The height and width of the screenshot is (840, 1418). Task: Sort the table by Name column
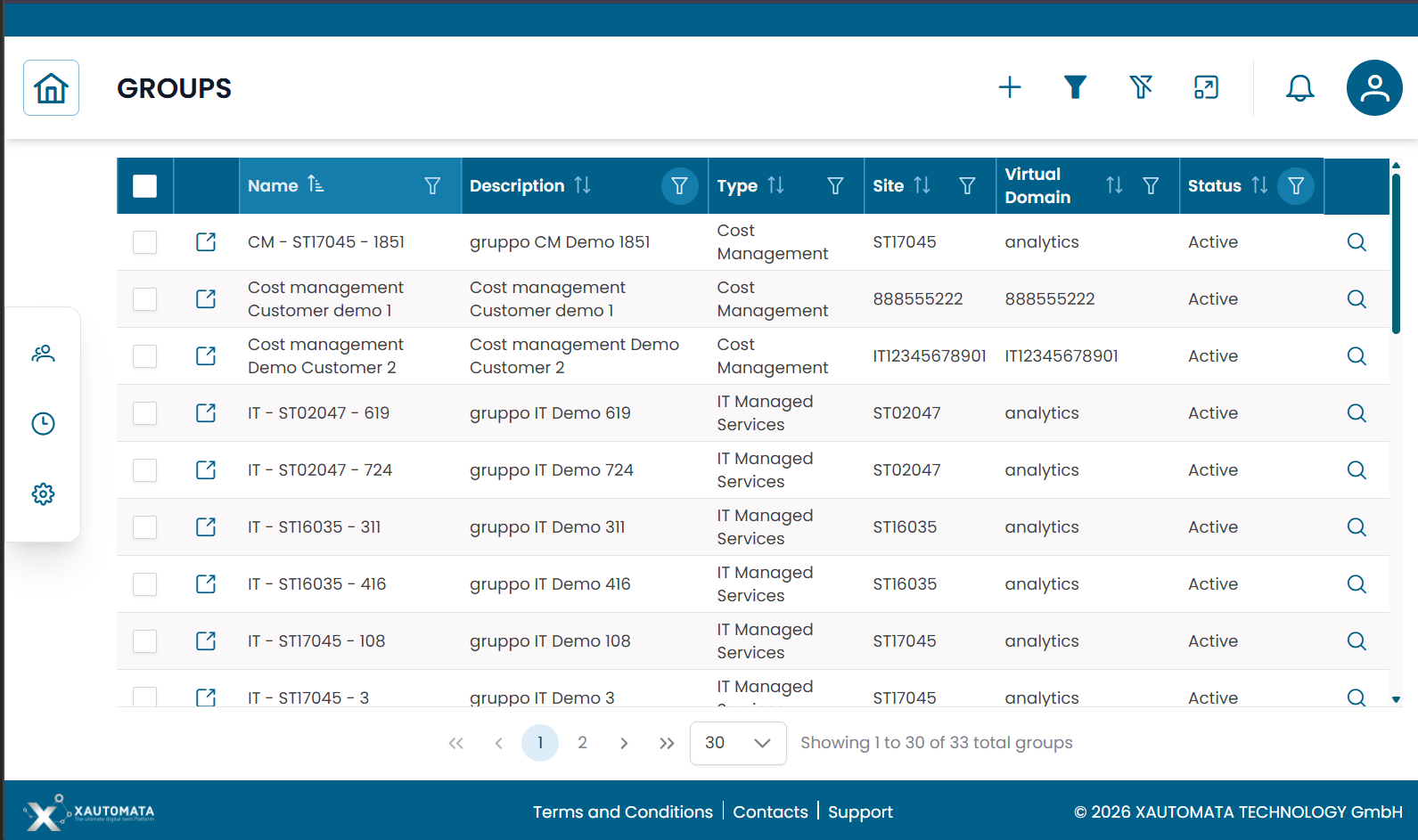(x=316, y=185)
